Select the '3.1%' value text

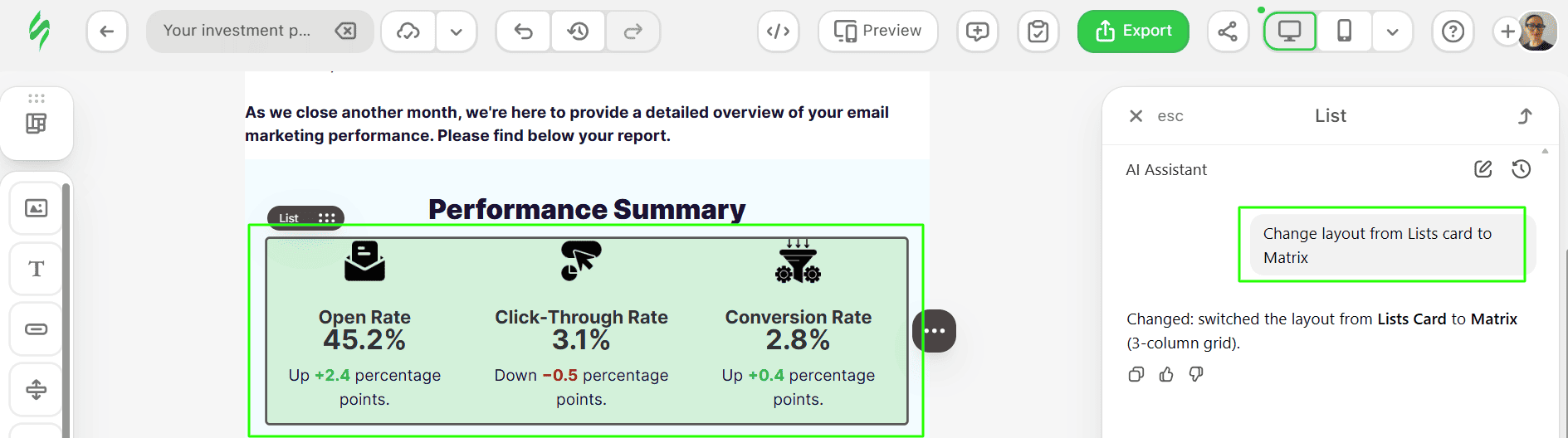point(581,340)
